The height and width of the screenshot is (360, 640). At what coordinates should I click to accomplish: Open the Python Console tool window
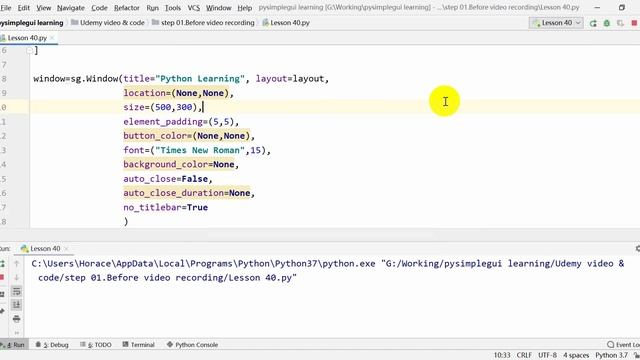click(192, 345)
